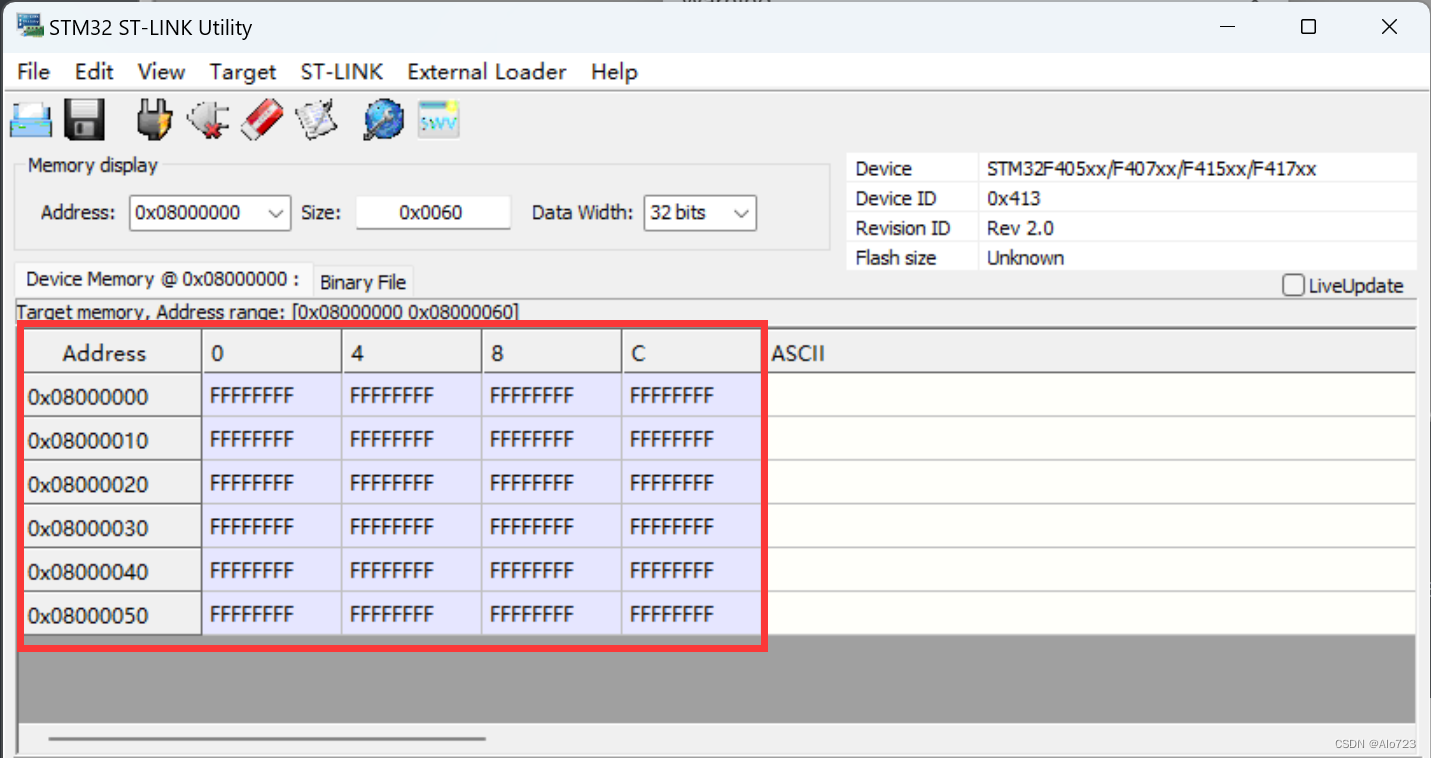Click column C cell in row 0x08000050
Image resolution: width=1431 pixels, height=758 pixels.
692,615
